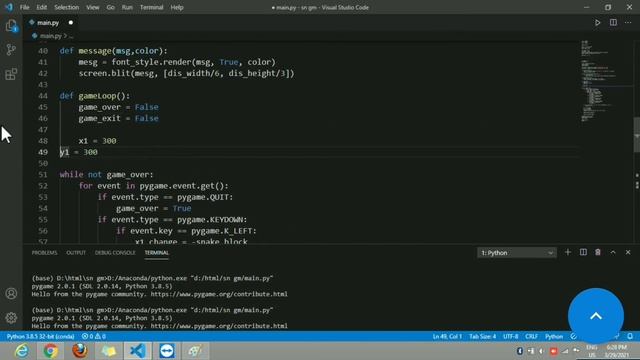The width and height of the screenshot is (640, 360).
Task: Launch Internet Explorer from taskbar
Action: (21, 351)
